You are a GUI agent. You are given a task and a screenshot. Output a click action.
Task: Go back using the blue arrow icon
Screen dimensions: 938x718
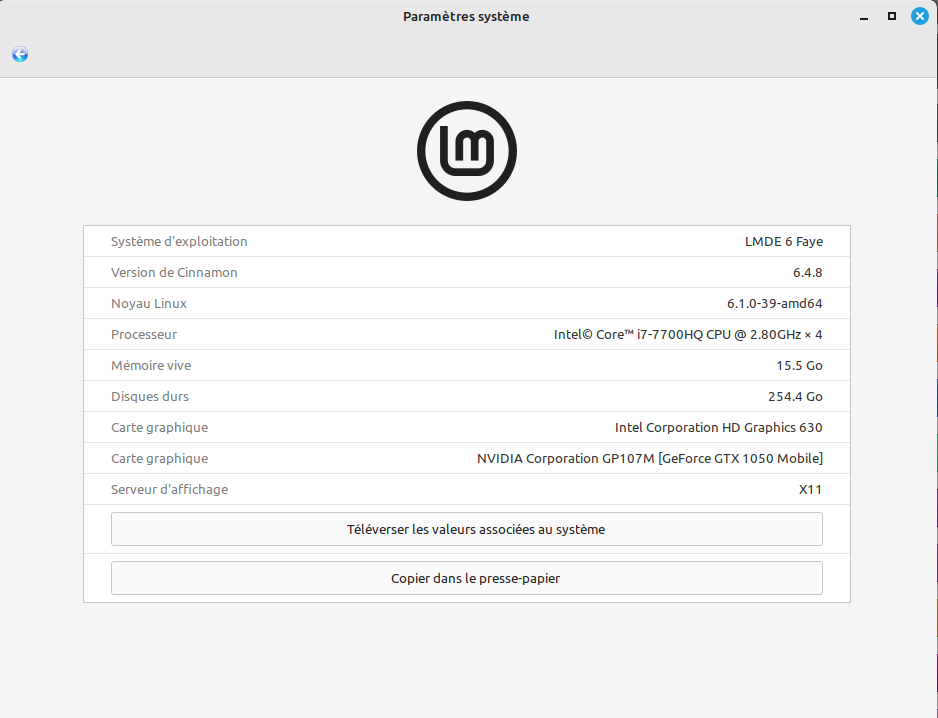20,54
